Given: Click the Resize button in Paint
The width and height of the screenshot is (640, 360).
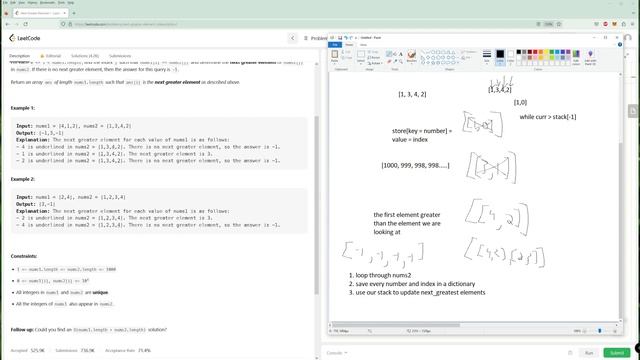Looking at the screenshot, I should tap(374, 58).
